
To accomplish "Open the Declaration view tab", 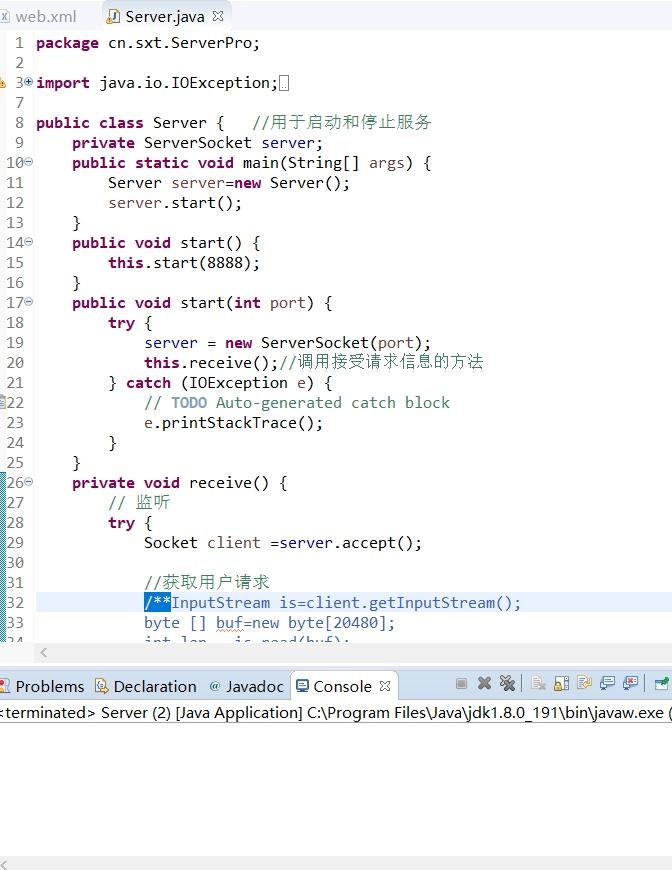I will coord(145,686).
